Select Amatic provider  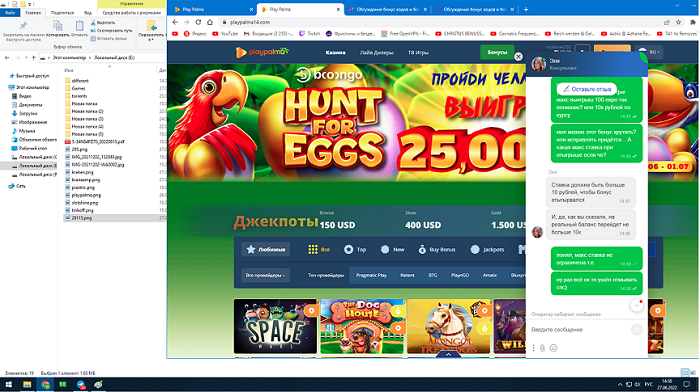tap(490, 275)
